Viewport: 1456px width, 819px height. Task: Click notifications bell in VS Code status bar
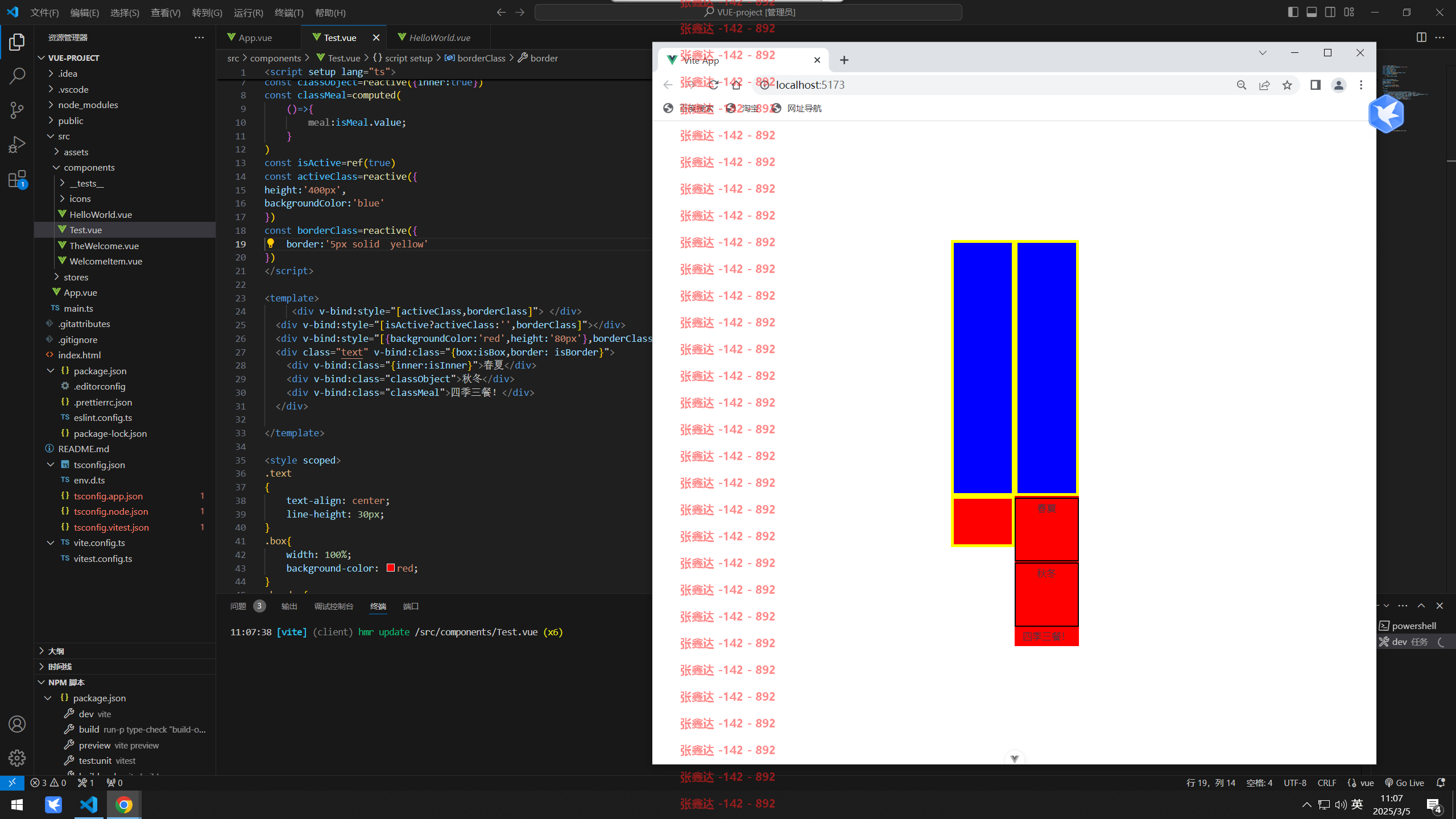click(1441, 783)
